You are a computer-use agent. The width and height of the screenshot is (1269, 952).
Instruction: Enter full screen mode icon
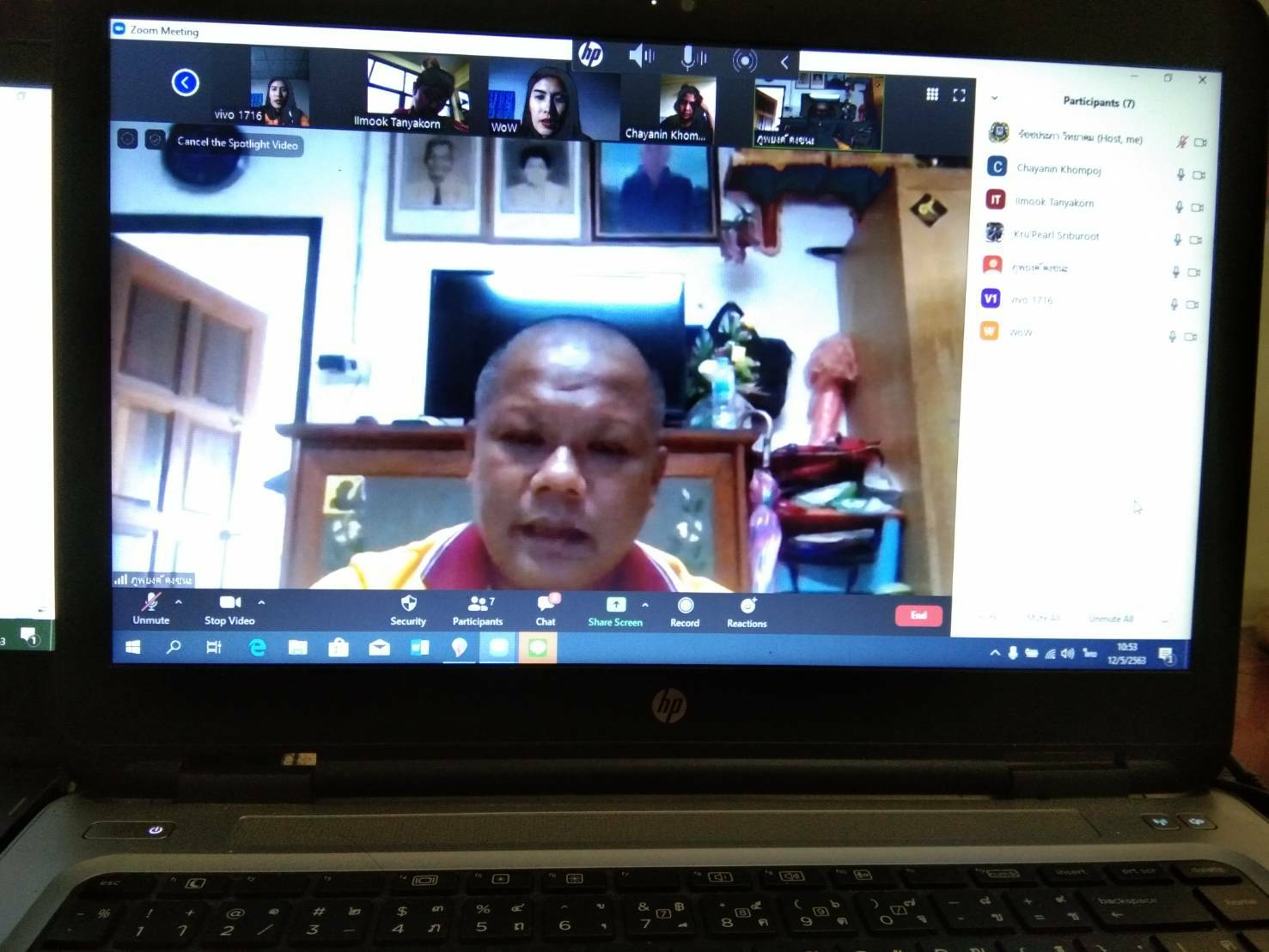[x=959, y=95]
